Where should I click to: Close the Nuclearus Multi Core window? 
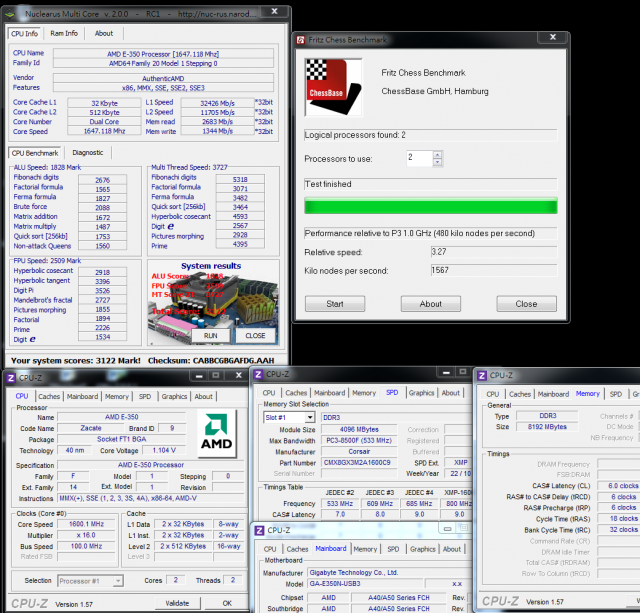click(x=275, y=11)
